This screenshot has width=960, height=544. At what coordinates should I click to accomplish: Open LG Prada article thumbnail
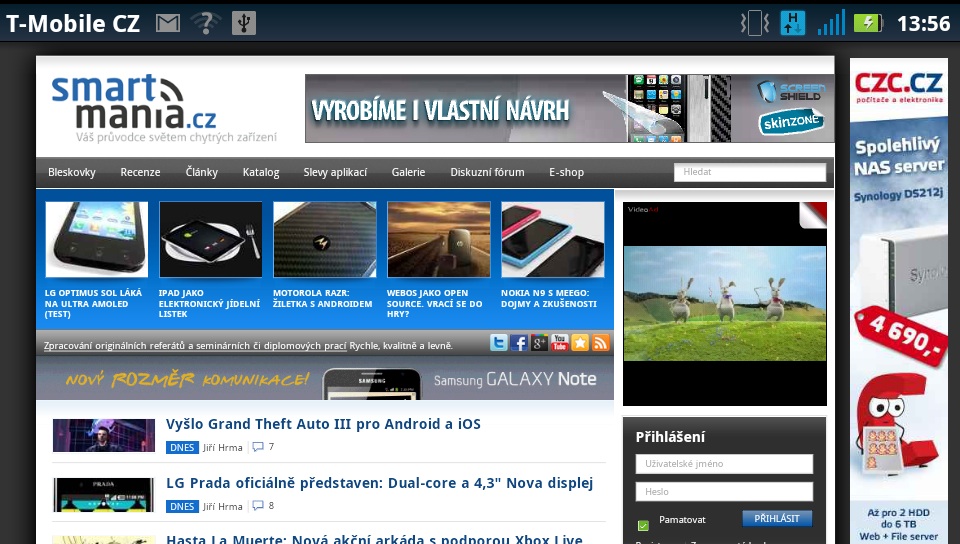(x=103, y=494)
